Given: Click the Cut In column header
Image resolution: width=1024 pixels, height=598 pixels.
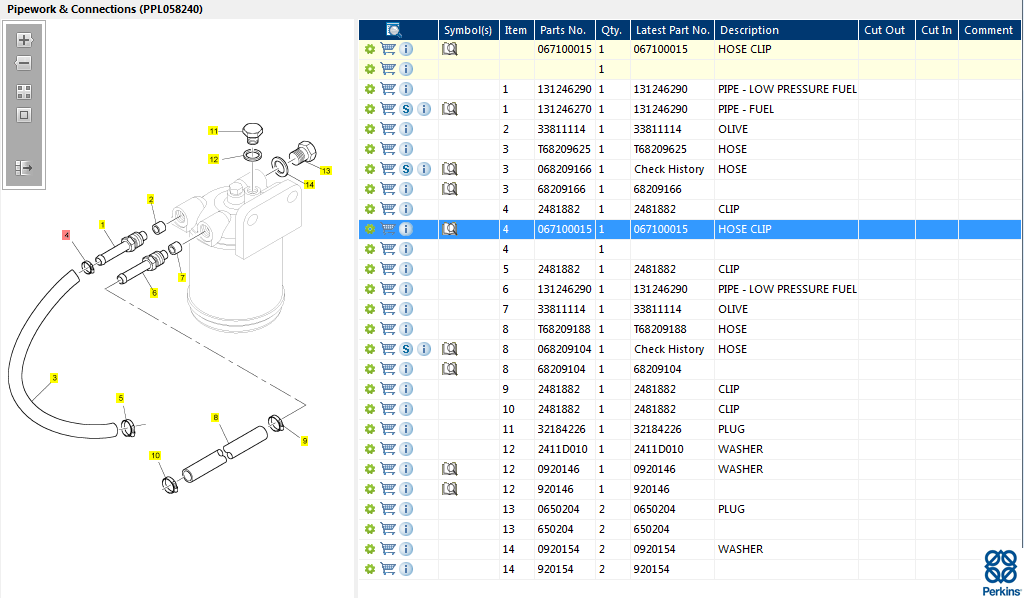Looking at the screenshot, I should pos(936,30).
